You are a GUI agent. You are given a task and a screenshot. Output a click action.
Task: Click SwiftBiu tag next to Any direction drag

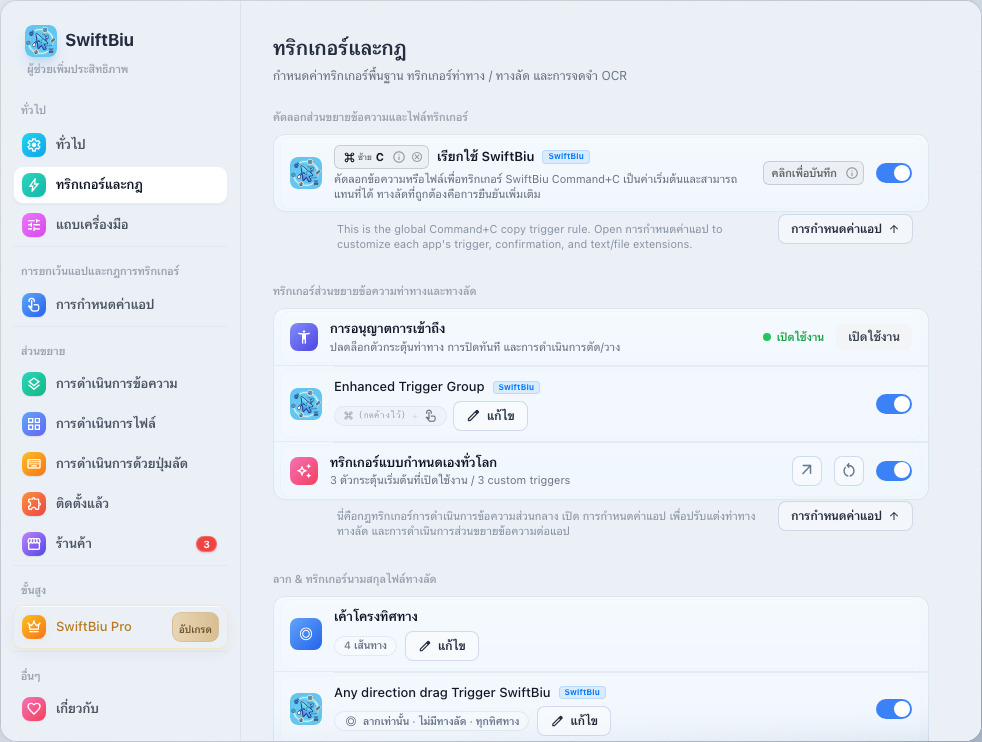pos(582,693)
